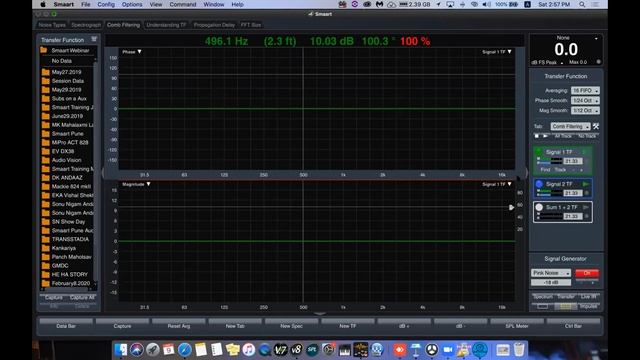Open the Signal 1 TF selector on magnitude plot
Image resolution: width=640 pixels, height=360 pixels.
point(497,184)
